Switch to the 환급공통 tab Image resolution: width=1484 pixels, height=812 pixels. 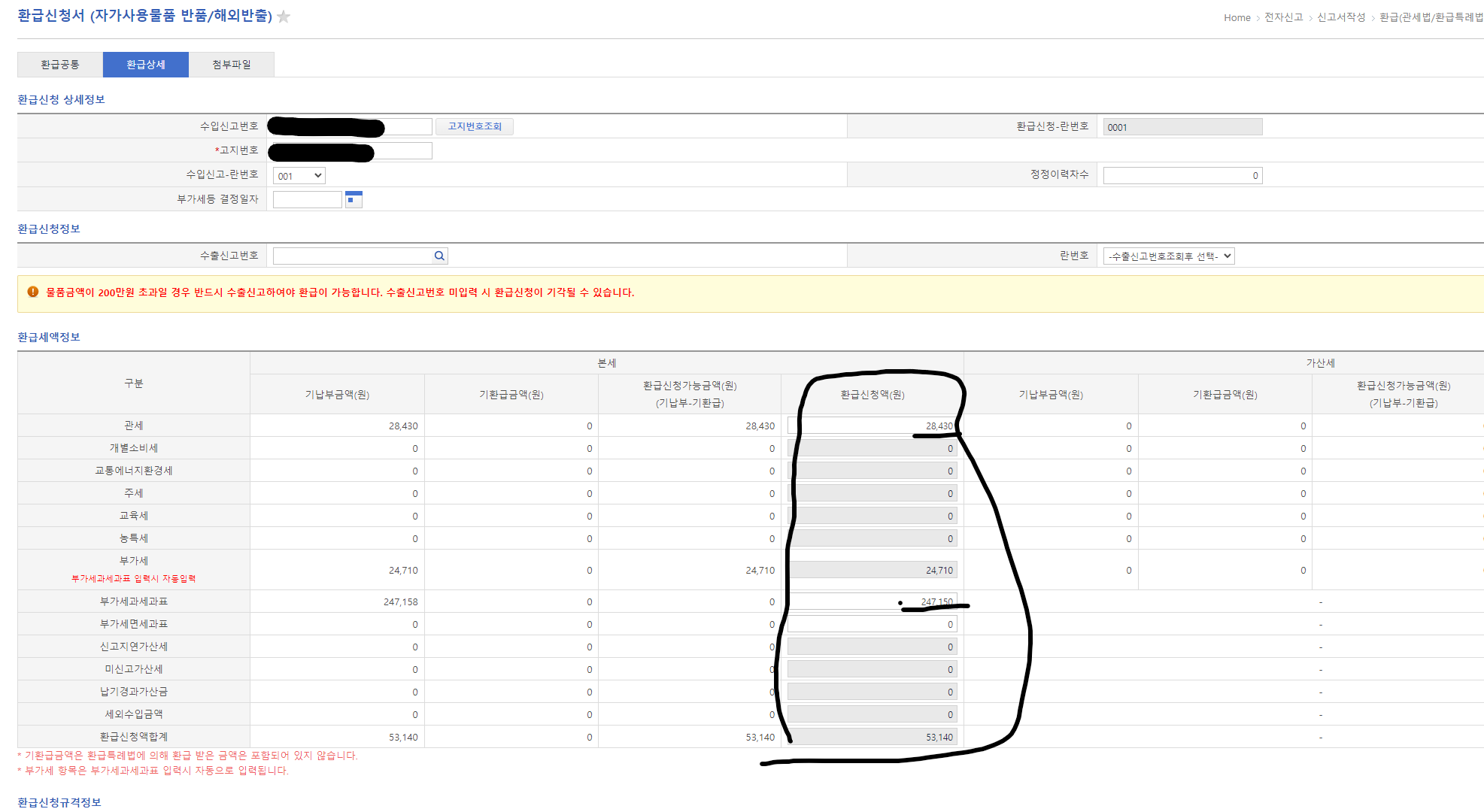click(60, 65)
